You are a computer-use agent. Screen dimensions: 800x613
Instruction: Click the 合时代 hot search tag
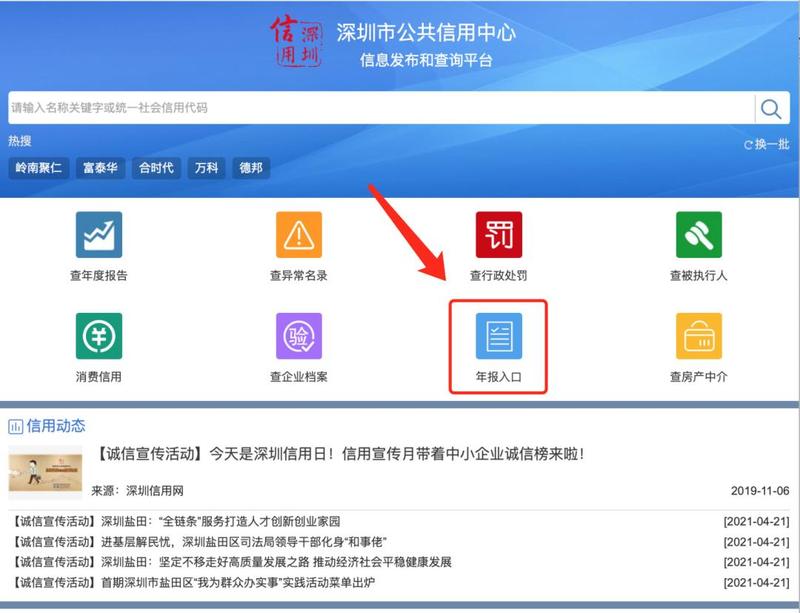click(x=156, y=168)
